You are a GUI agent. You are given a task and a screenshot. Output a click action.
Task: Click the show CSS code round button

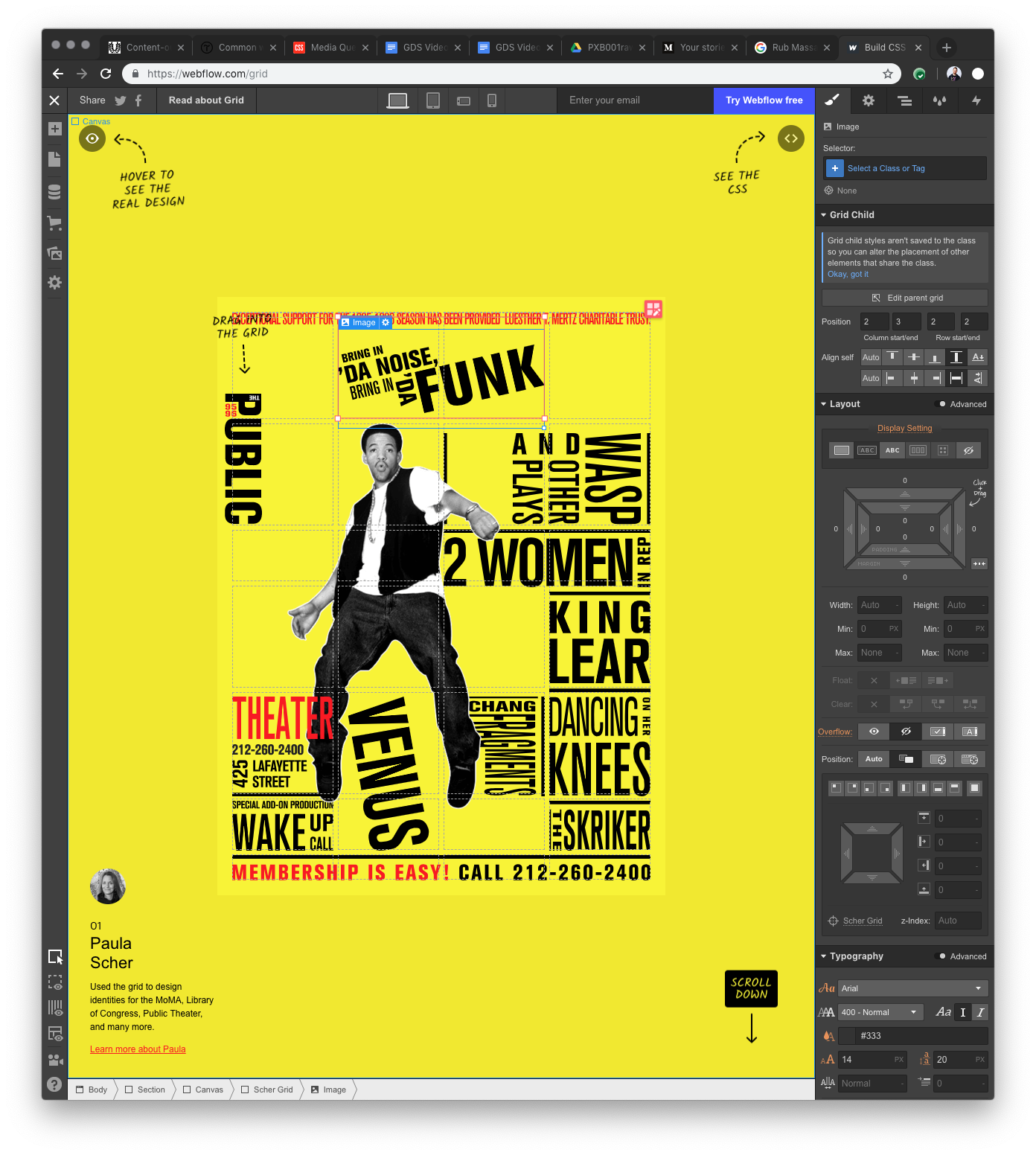(x=791, y=138)
